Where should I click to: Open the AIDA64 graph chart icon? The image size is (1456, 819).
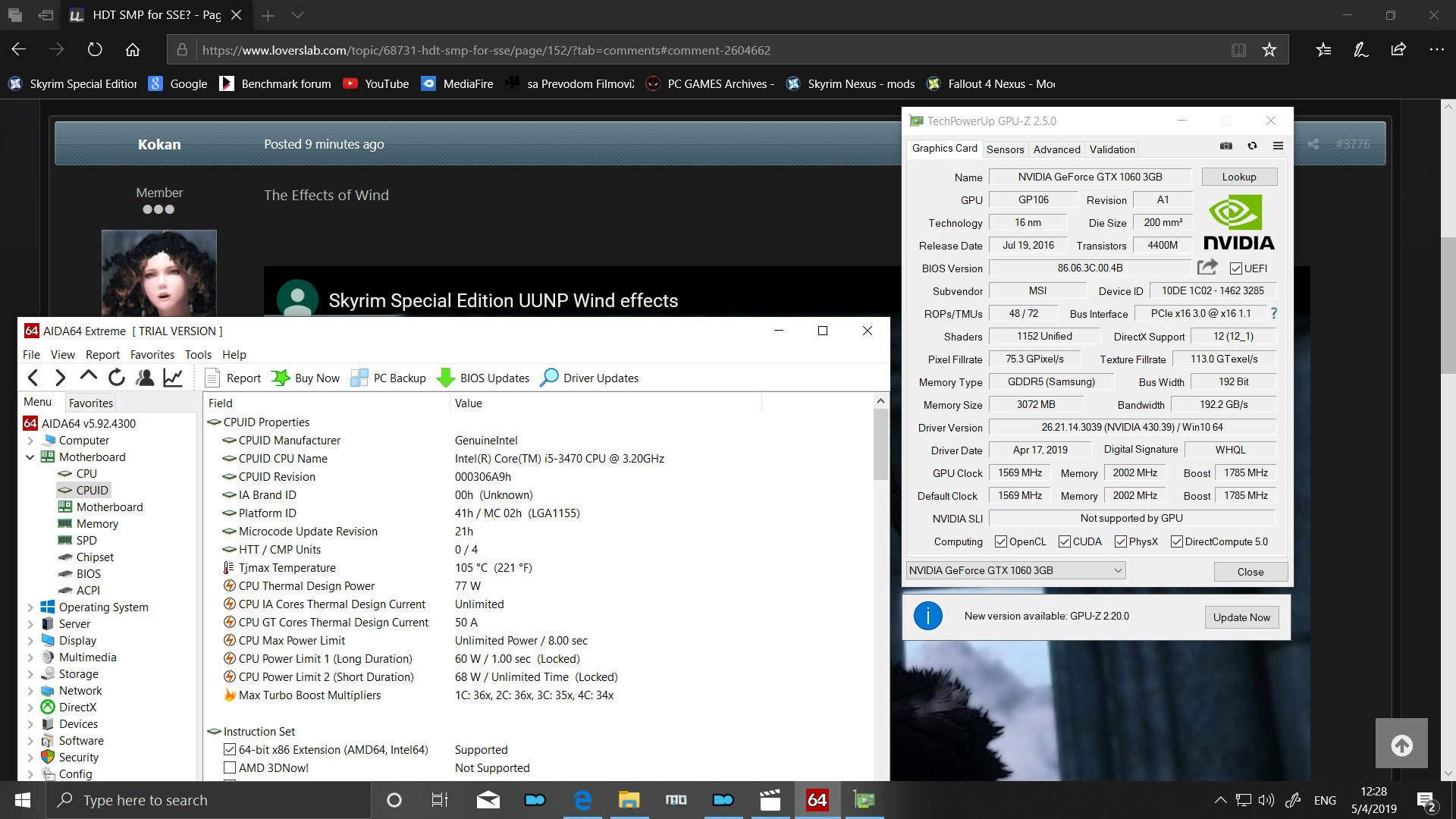(x=173, y=378)
